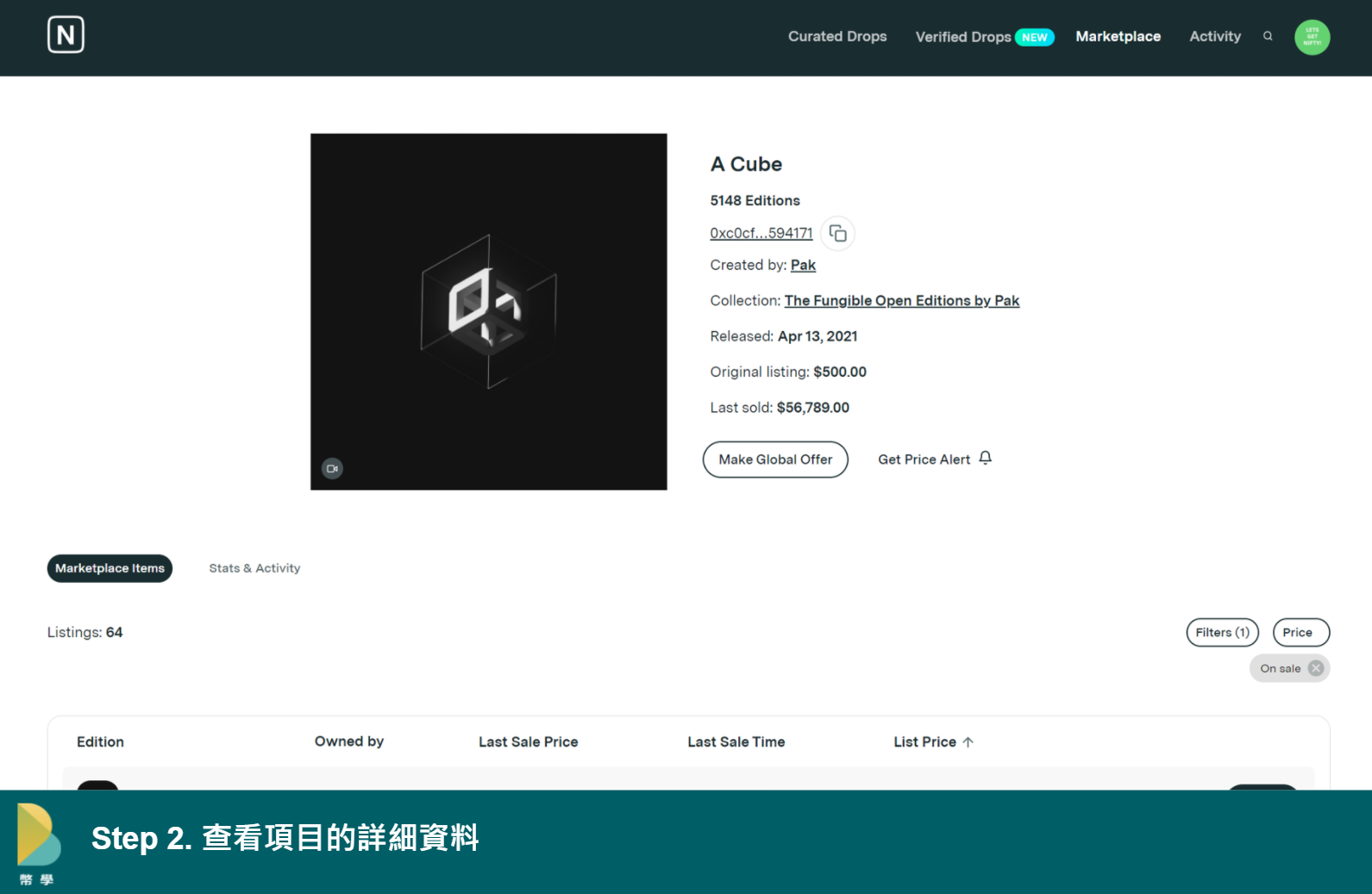Sort by List Price arrow
Image resolution: width=1372 pixels, height=894 pixels.
pos(968,742)
